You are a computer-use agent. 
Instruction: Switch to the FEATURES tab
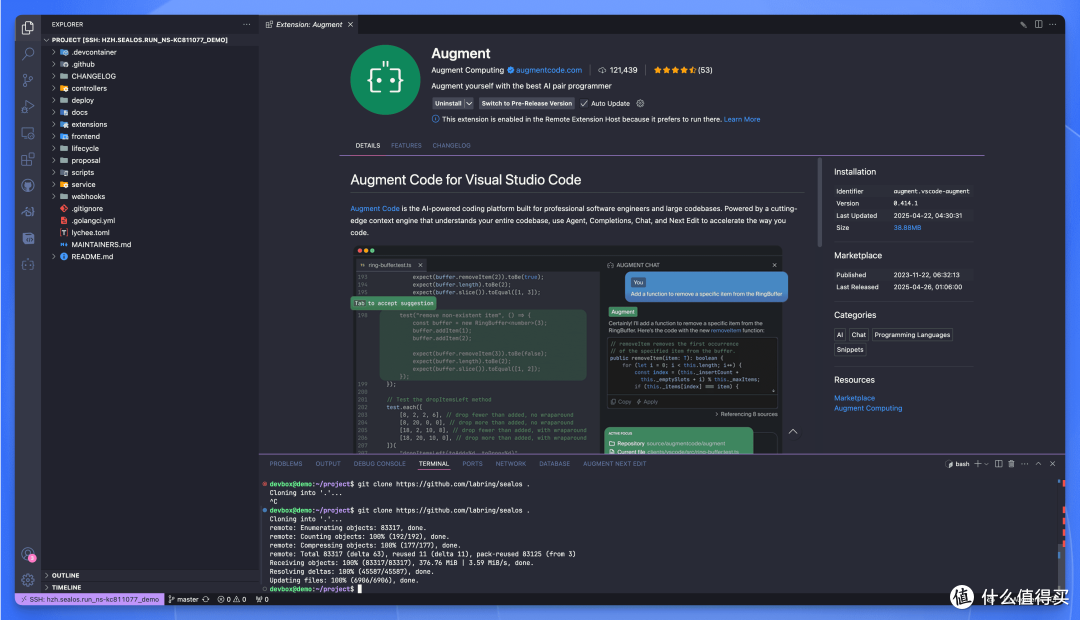406,145
